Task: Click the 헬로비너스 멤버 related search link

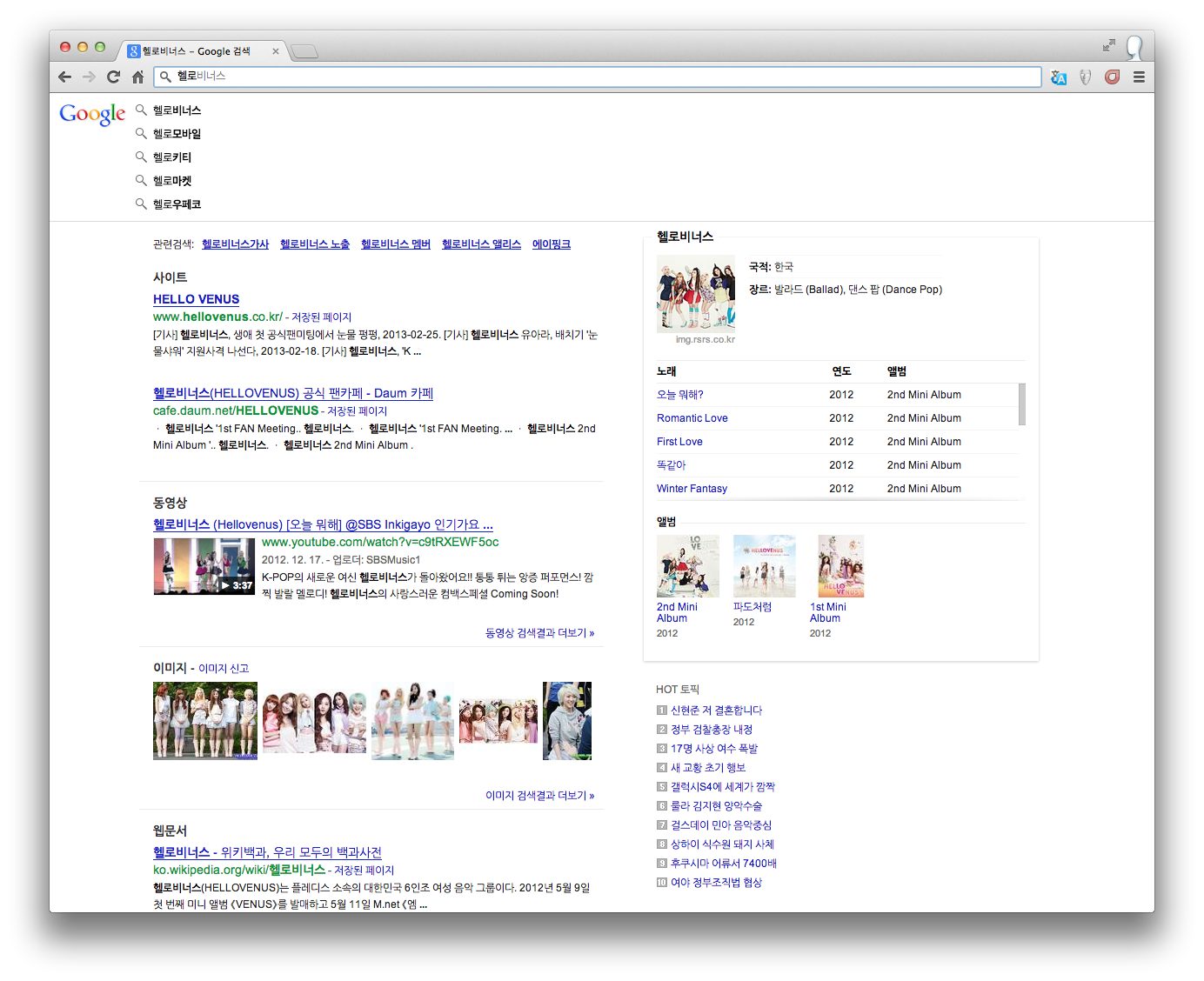Action: click(395, 244)
